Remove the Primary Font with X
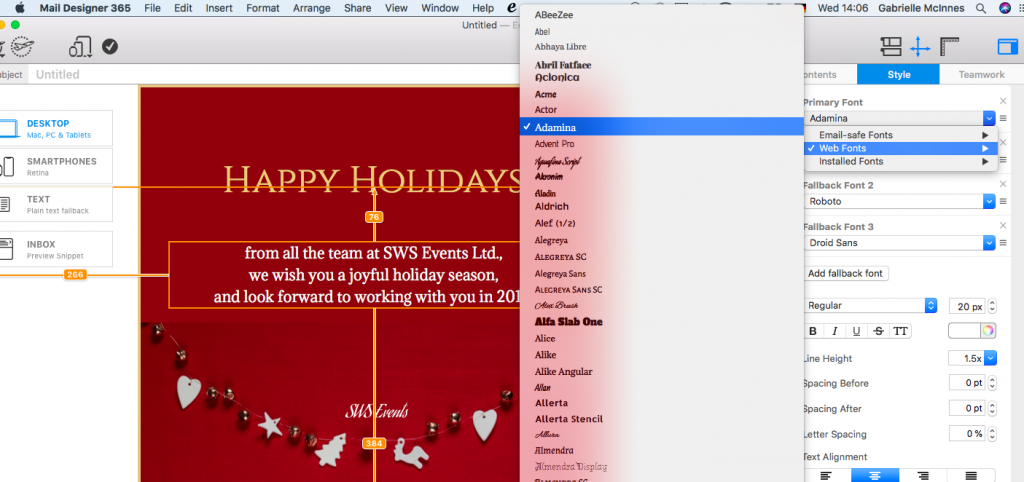Viewport: 1024px width, 482px height. click(x=1003, y=101)
